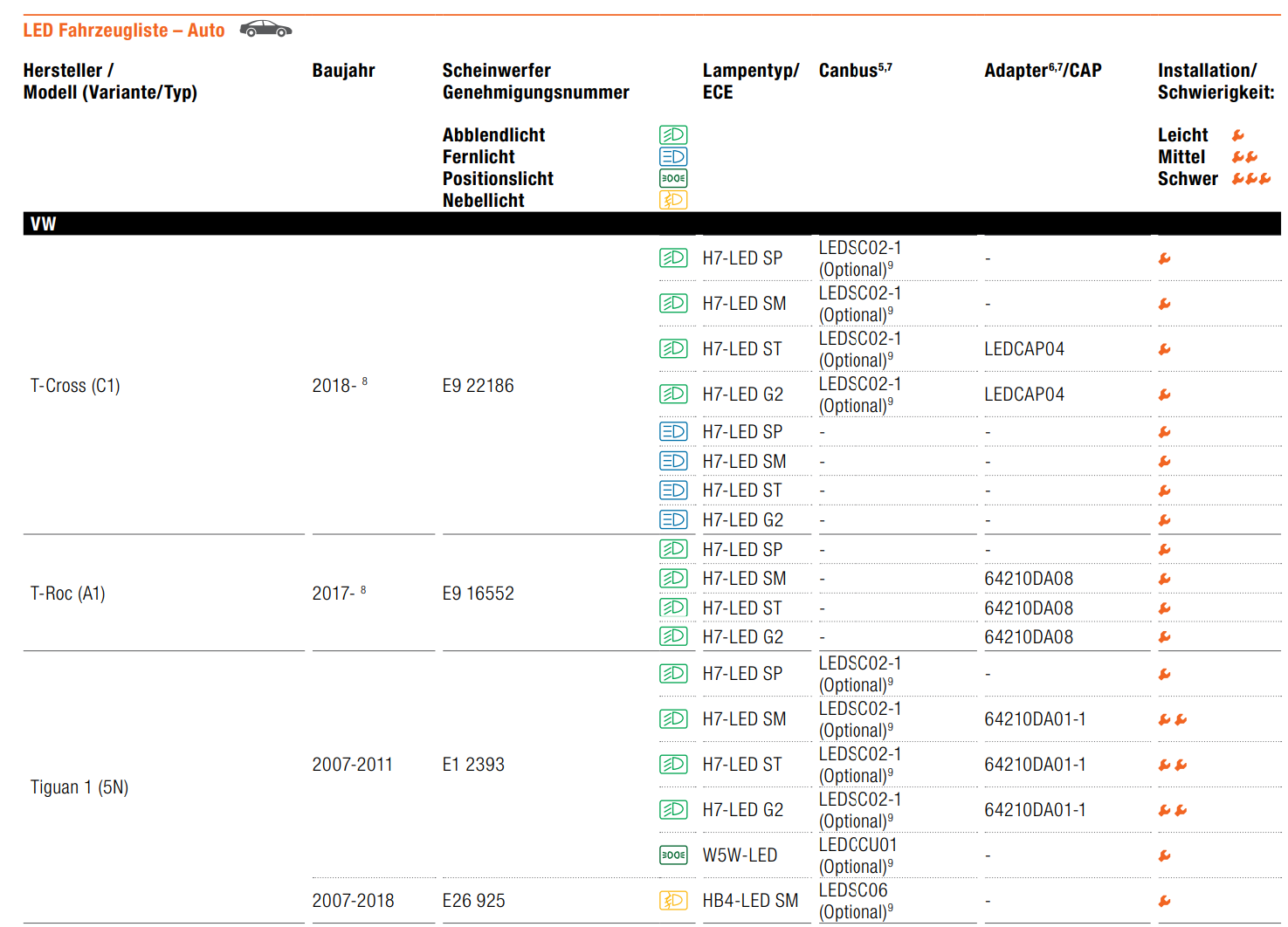
Task: Click the 'W5W-LED' lamp type cell
Action: pos(740,855)
